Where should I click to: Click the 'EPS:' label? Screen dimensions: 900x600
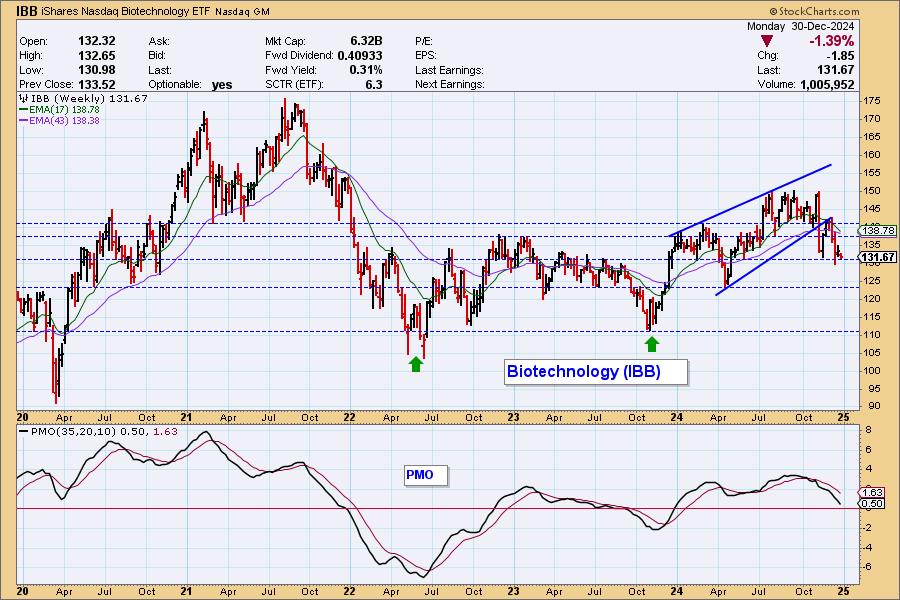[426, 56]
